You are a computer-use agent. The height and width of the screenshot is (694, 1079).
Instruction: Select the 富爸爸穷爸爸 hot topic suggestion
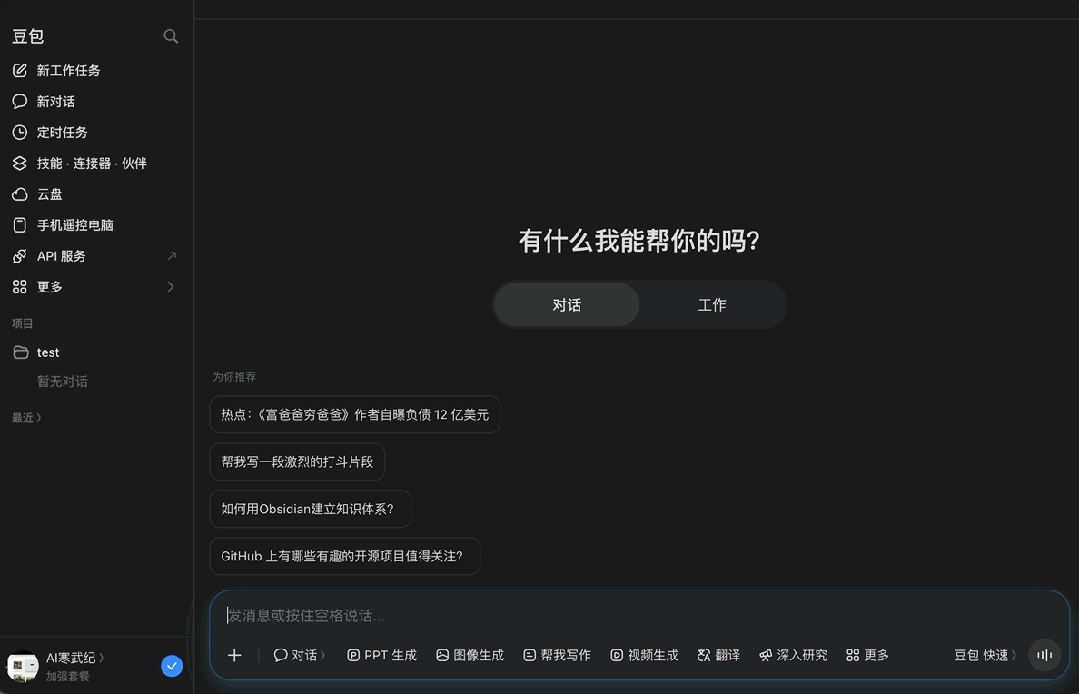354,415
